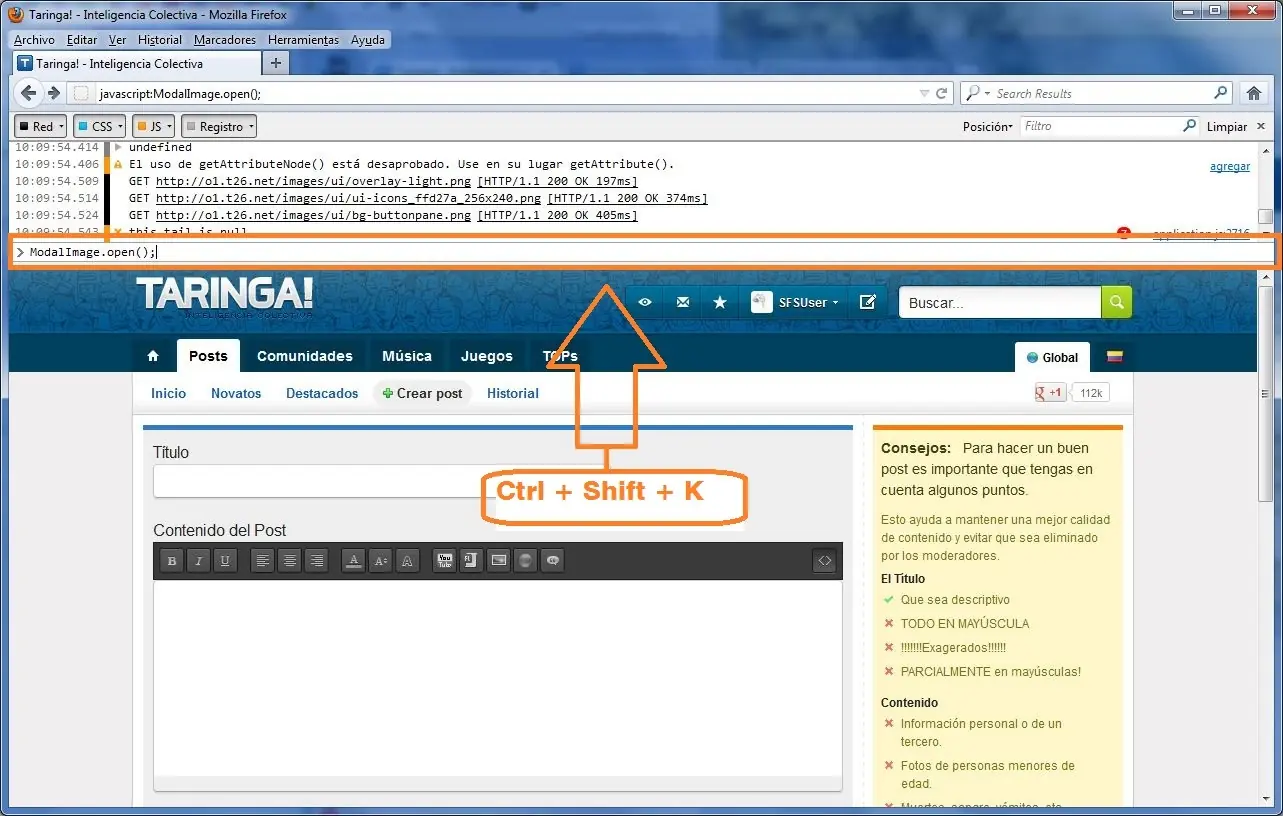1283x816 pixels.
Task: Toggle Registro logging console filter
Action: pyautogui.click(x=219, y=126)
